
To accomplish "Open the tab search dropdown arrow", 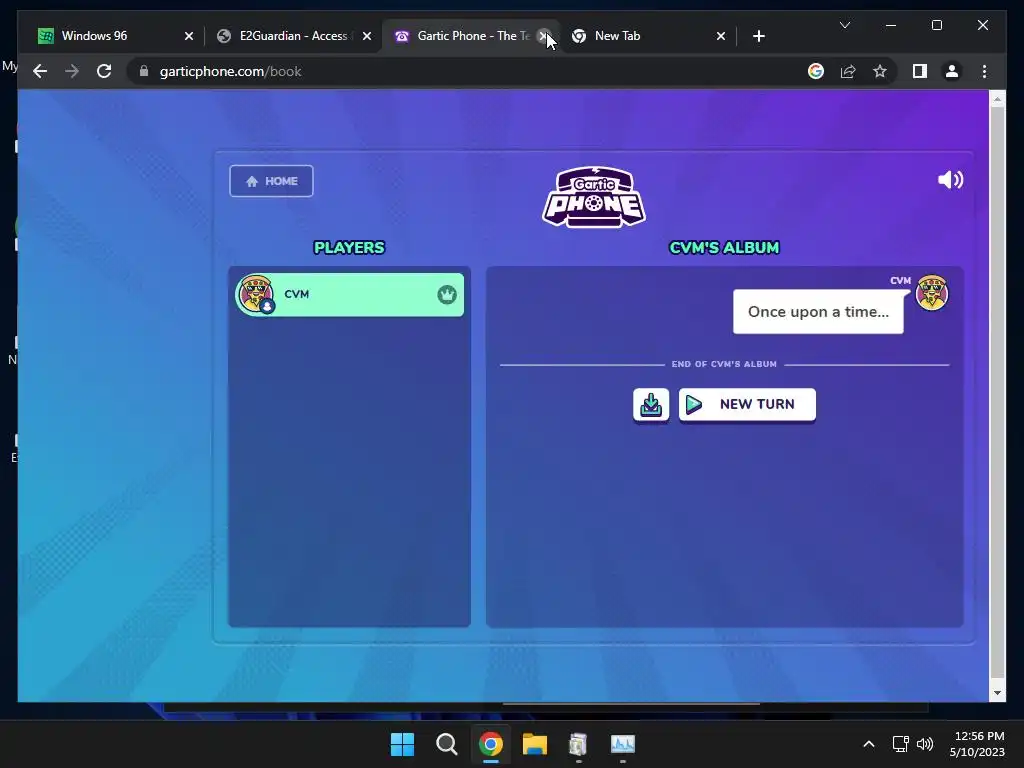I will (x=844, y=25).
